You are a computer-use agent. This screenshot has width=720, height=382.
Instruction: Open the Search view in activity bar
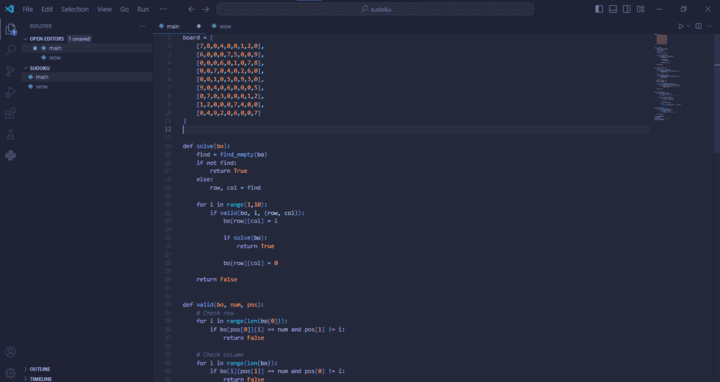[10, 50]
